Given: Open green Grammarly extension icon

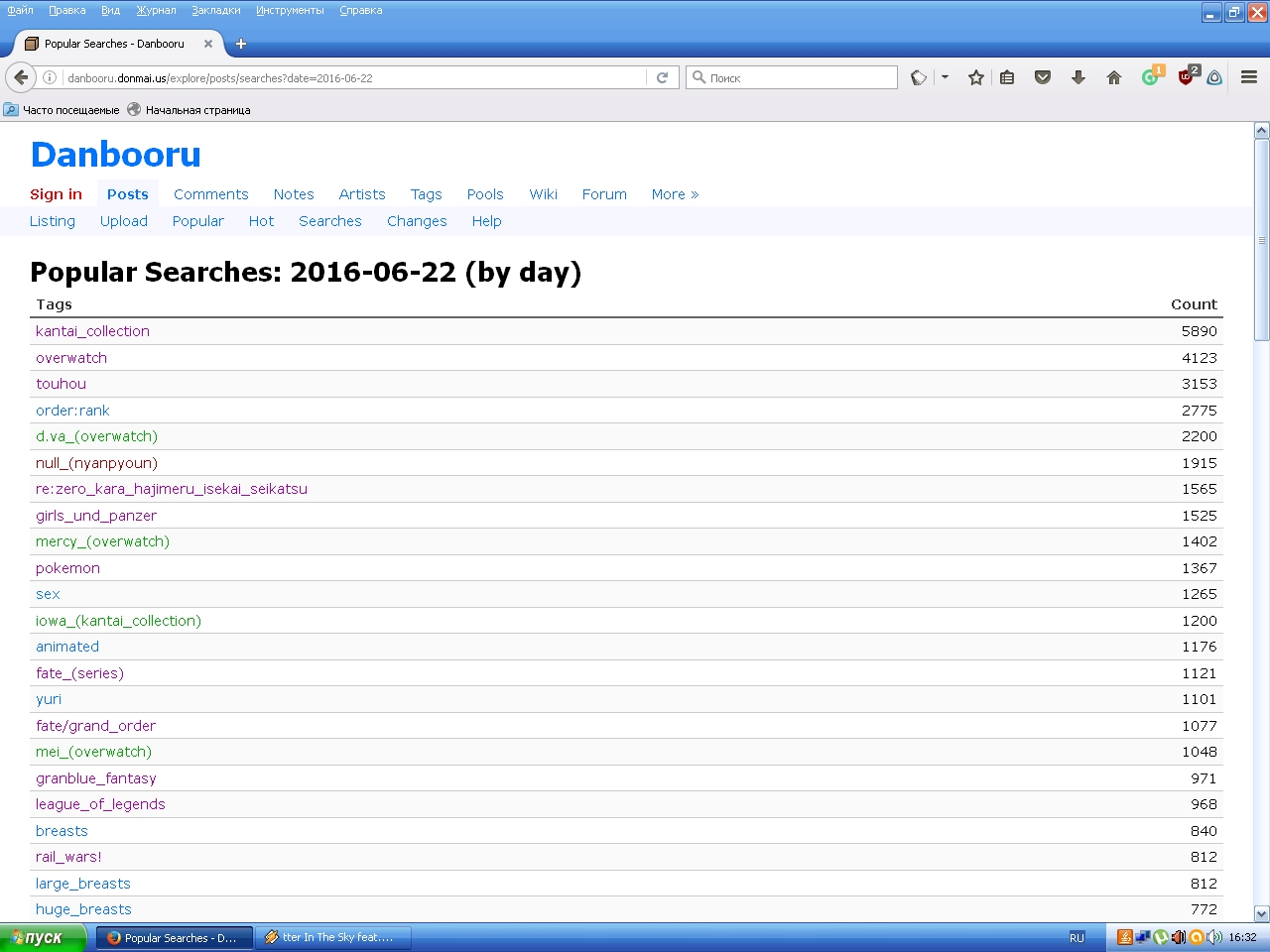Looking at the screenshot, I should pos(1150,77).
